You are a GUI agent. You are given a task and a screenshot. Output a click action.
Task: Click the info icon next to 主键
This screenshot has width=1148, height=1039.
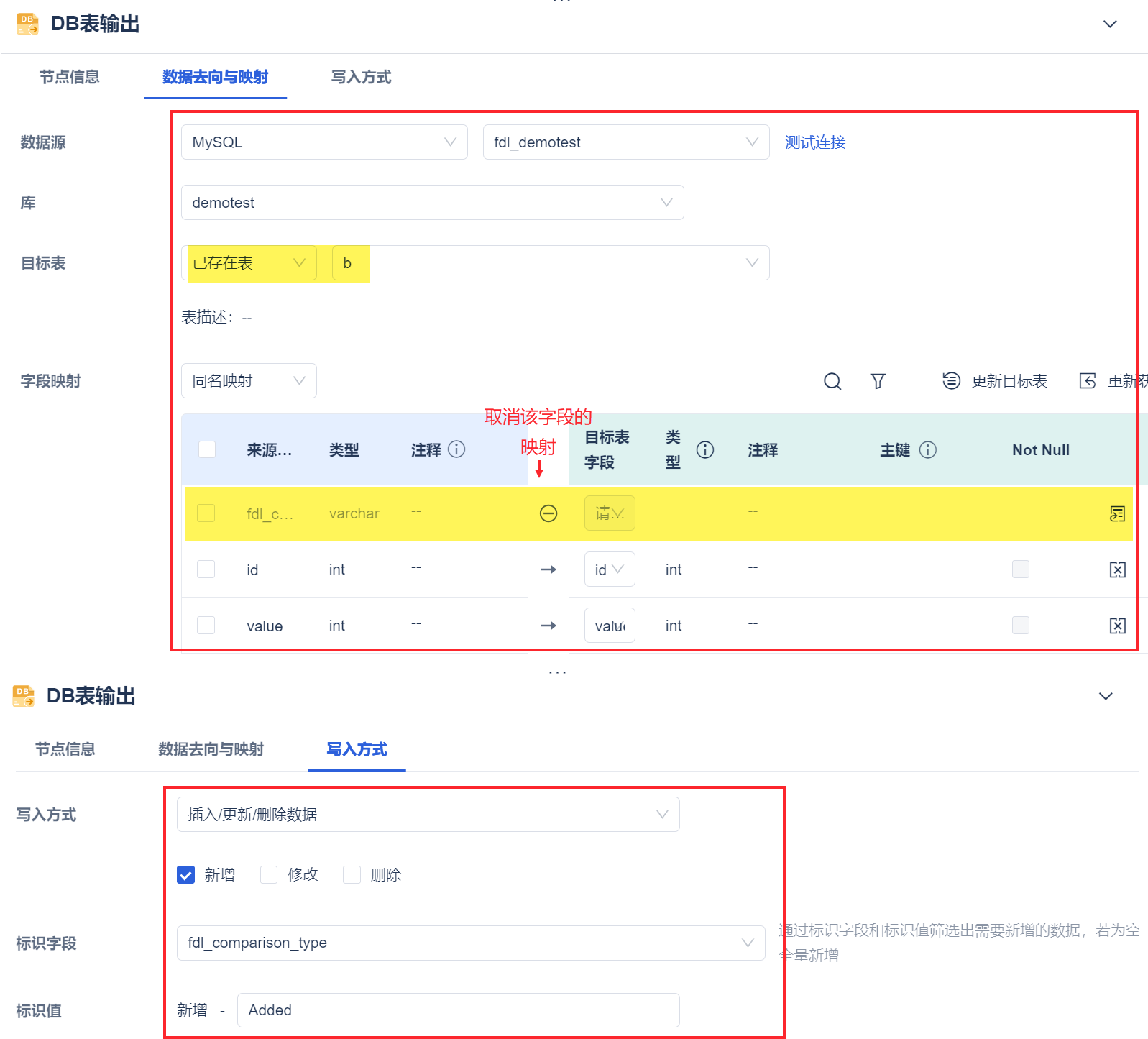(928, 450)
